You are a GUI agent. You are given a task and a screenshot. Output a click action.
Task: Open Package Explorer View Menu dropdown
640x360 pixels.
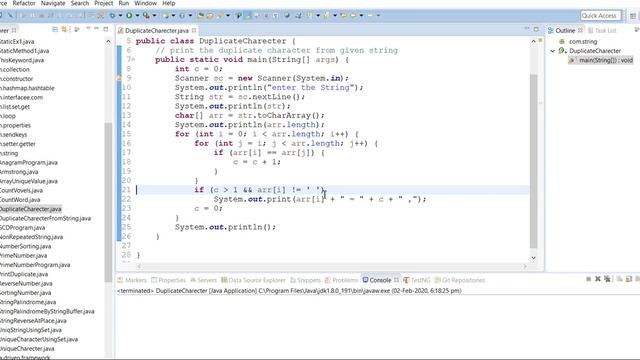tap(88, 29)
